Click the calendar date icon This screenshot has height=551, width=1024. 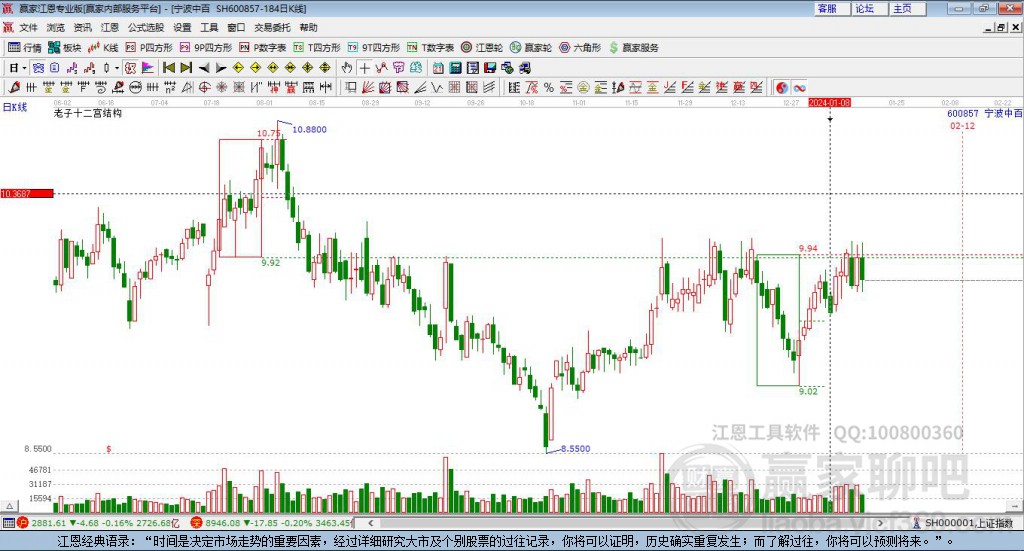(x=438, y=68)
